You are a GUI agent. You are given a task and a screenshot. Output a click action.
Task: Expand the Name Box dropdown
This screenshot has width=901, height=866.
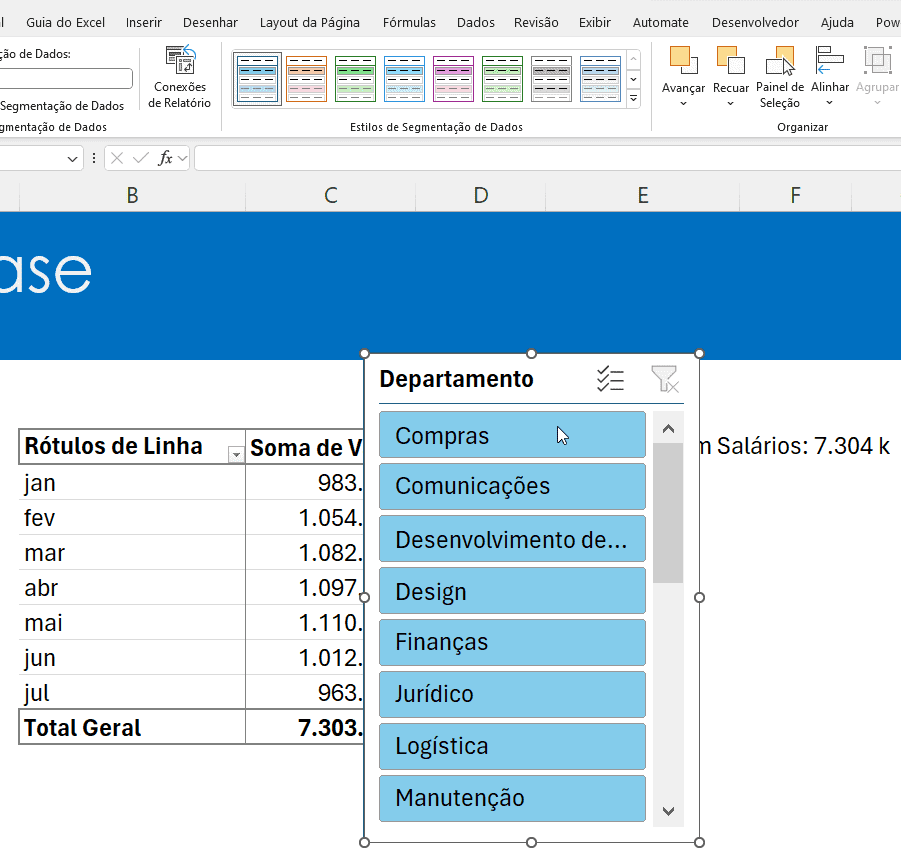[72, 159]
